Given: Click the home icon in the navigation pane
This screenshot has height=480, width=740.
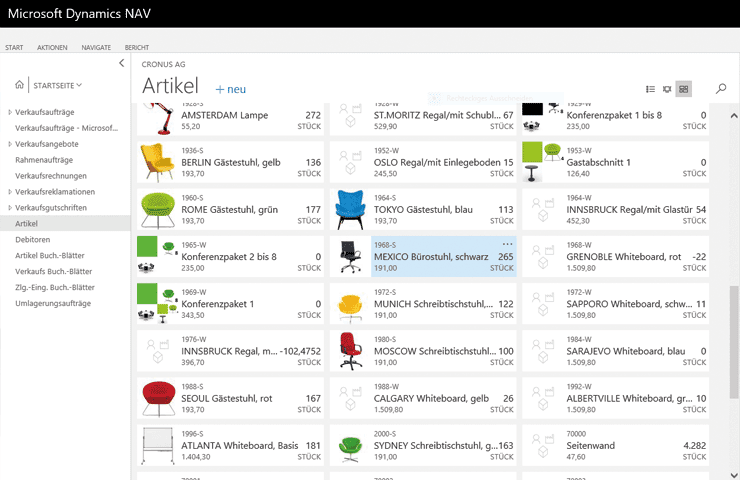Looking at the screenshot, I should [x=19, y=85].
